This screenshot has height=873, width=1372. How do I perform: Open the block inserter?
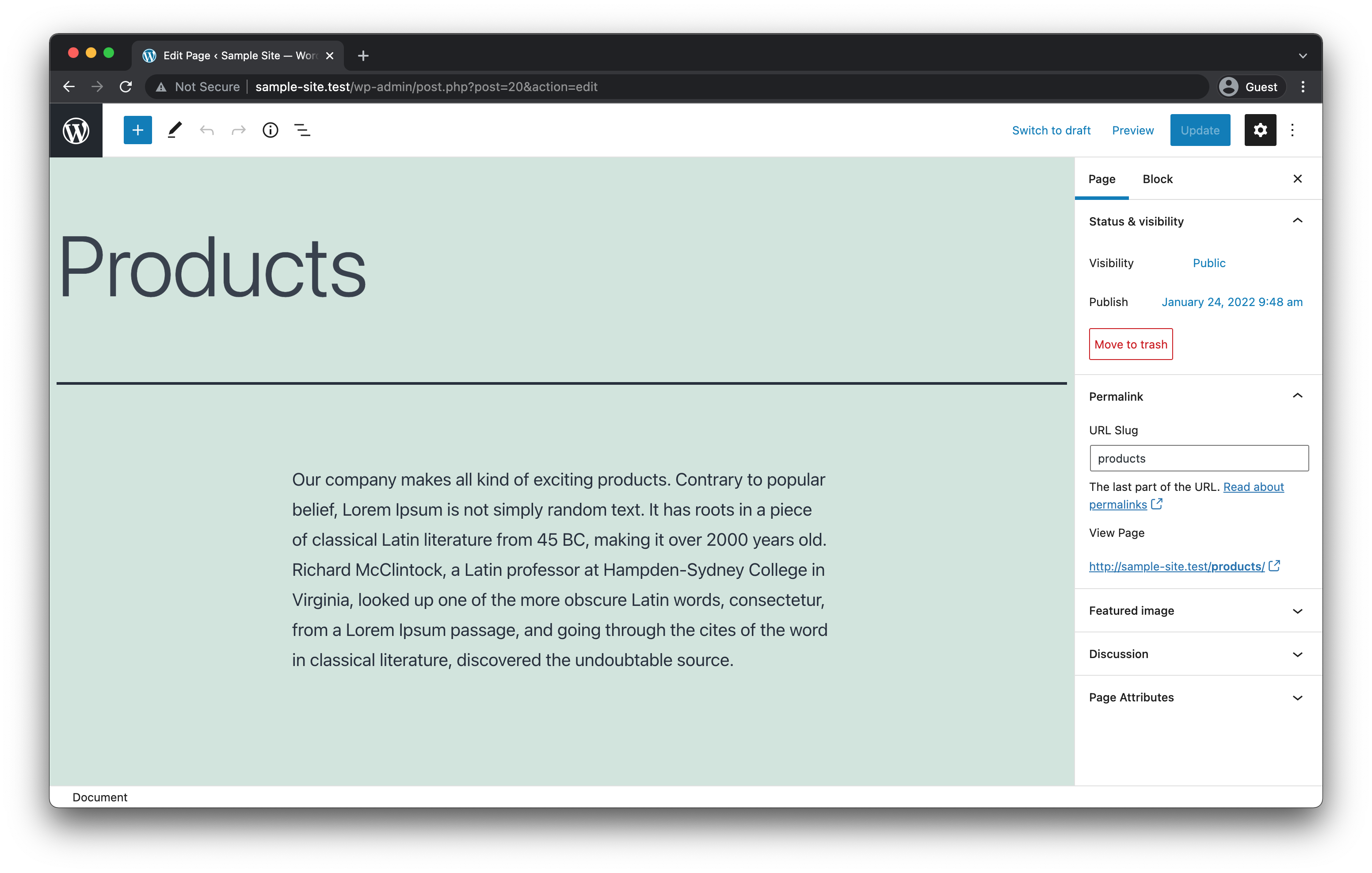coord(137,130)
